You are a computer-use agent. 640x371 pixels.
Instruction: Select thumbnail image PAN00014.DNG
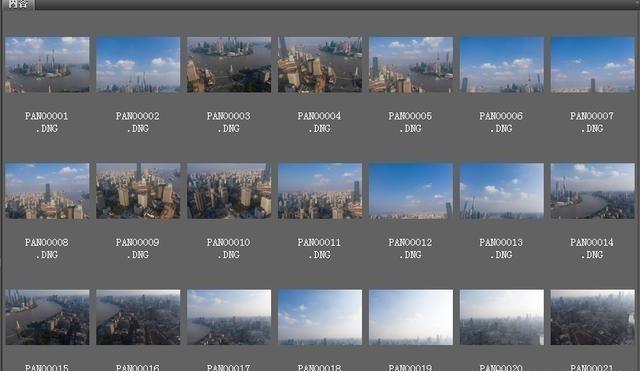(x=593, y=191)
